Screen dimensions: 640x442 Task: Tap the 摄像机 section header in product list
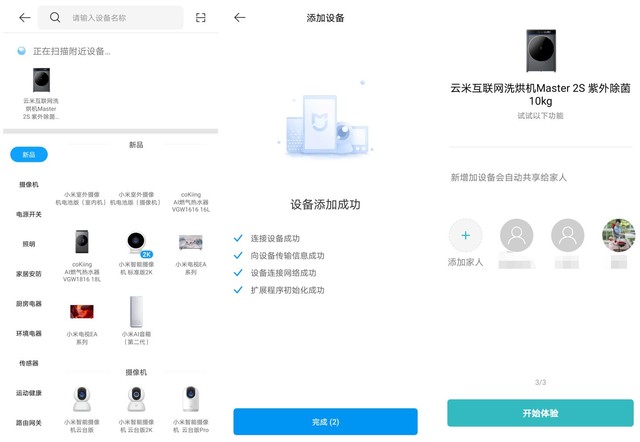point(136,372)
